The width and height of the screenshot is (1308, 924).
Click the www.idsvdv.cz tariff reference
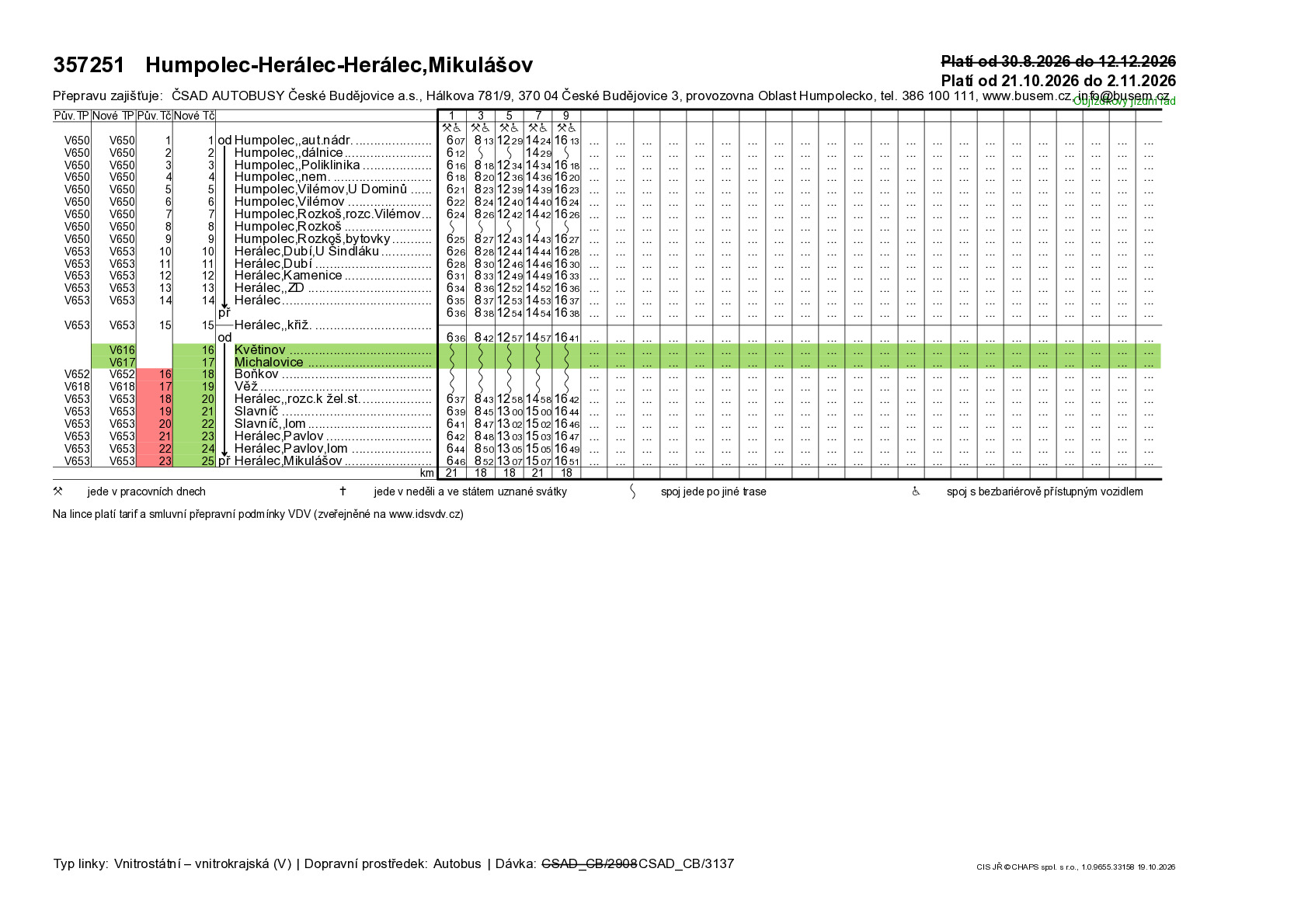pyautogui.click(x=424, y=514)
